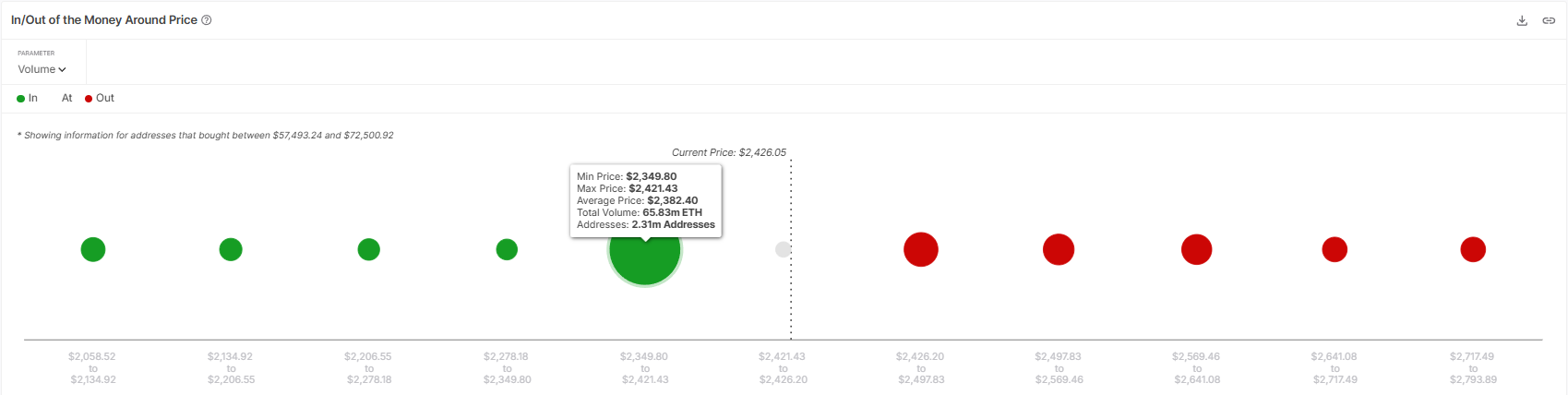The height and width of the screenshot is (395, 1568).
Task: Select red bubble for $2,569.46 range
Action: click(1197, 249)
